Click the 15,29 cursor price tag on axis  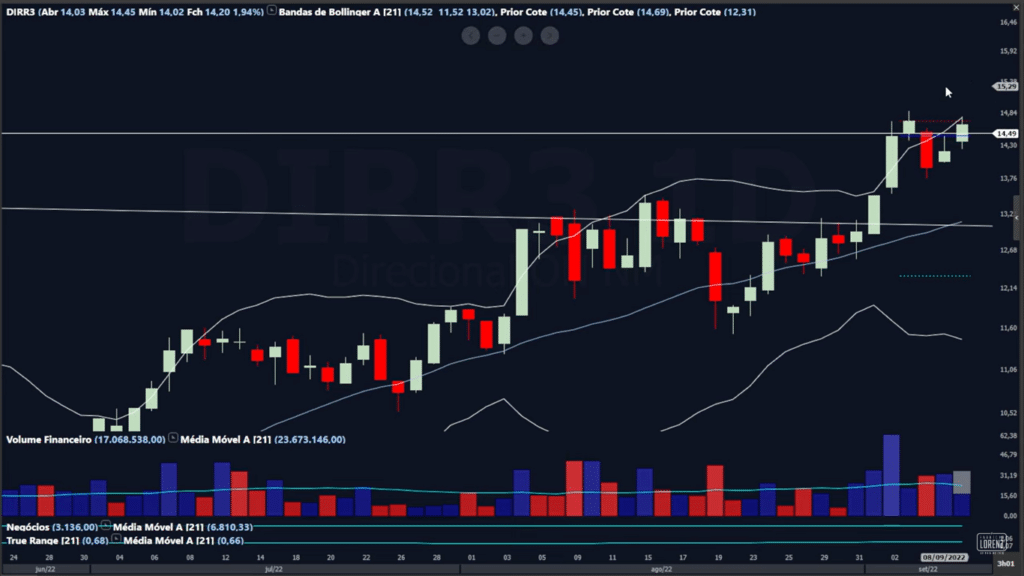point(1004,87)
